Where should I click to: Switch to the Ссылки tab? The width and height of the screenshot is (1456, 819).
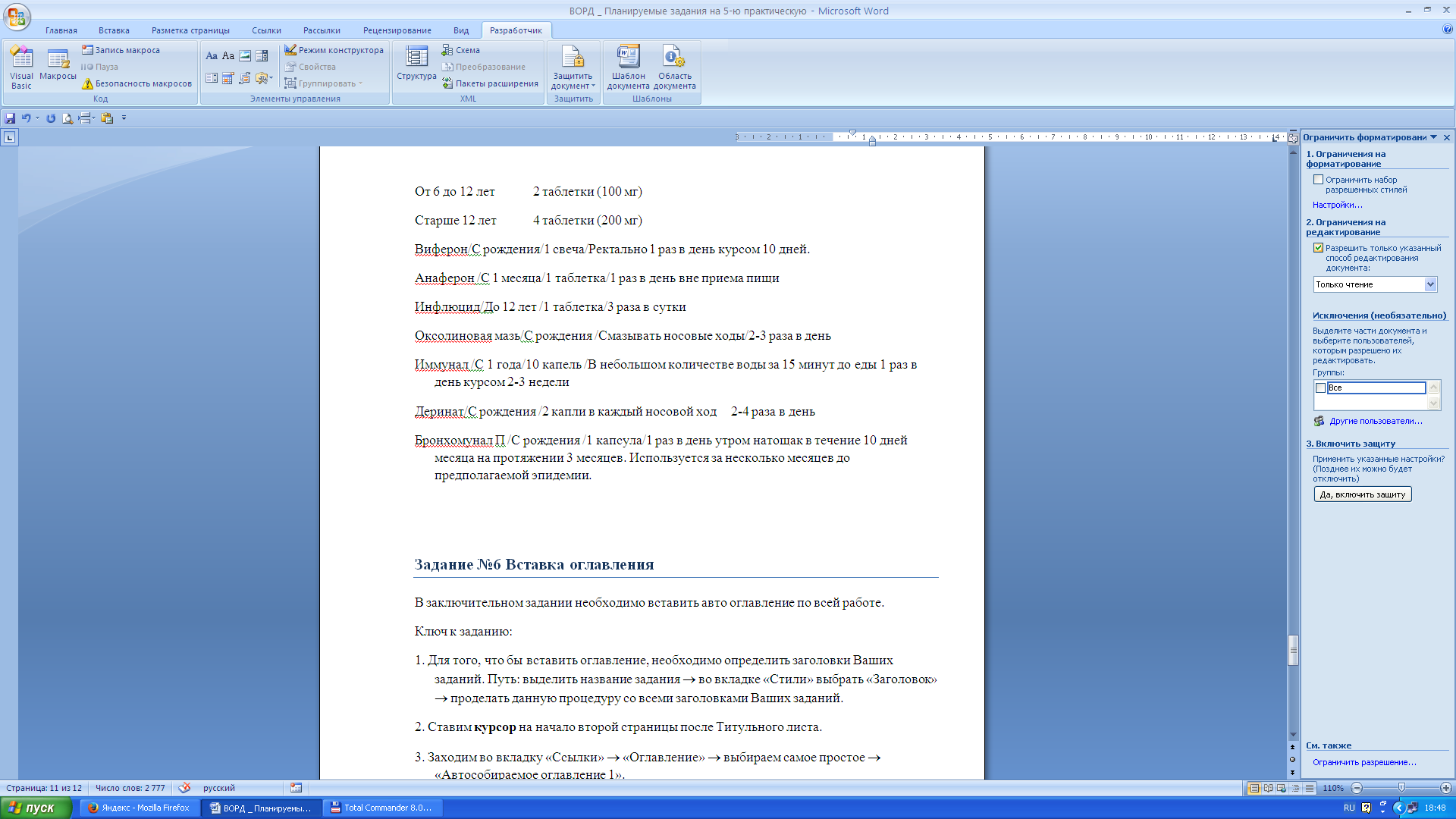[266, 30]
